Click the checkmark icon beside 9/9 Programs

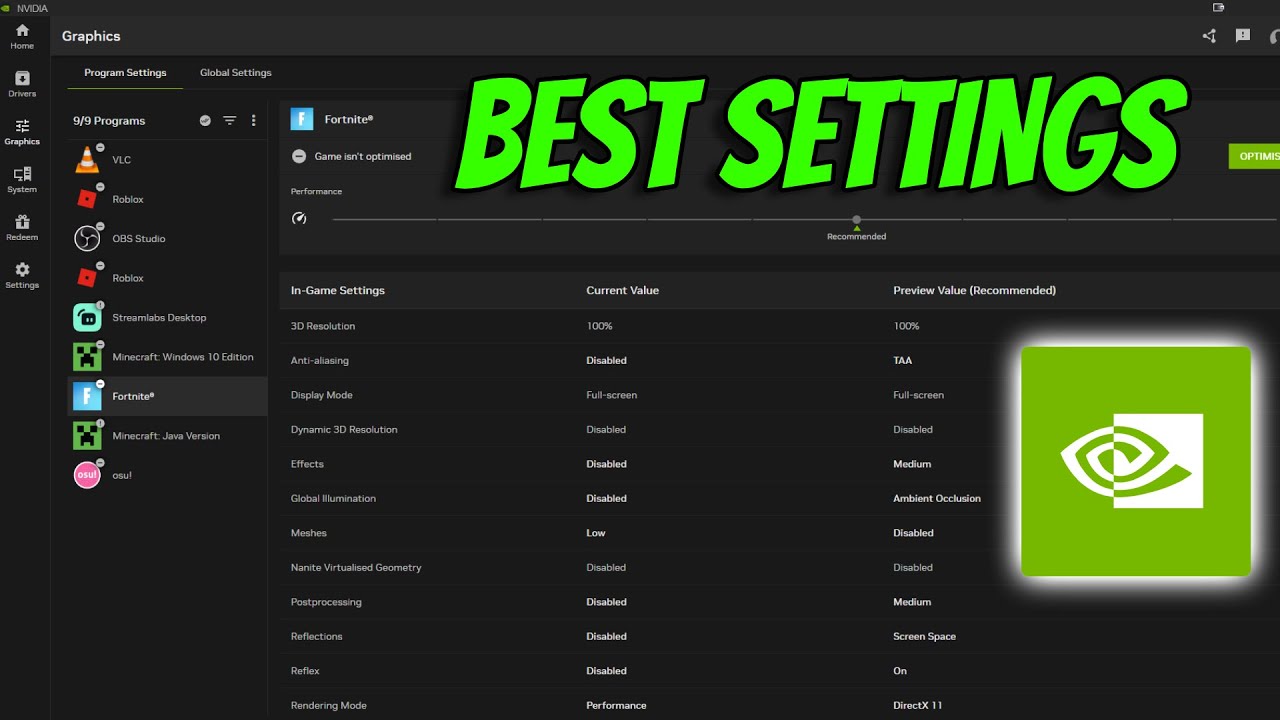pos(205,120)
